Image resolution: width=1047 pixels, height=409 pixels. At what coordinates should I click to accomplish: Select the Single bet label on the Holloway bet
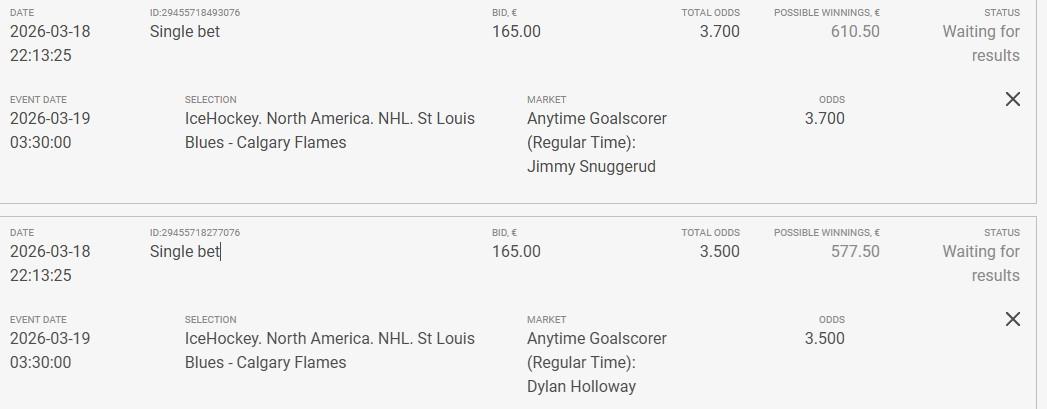(185, 251)
